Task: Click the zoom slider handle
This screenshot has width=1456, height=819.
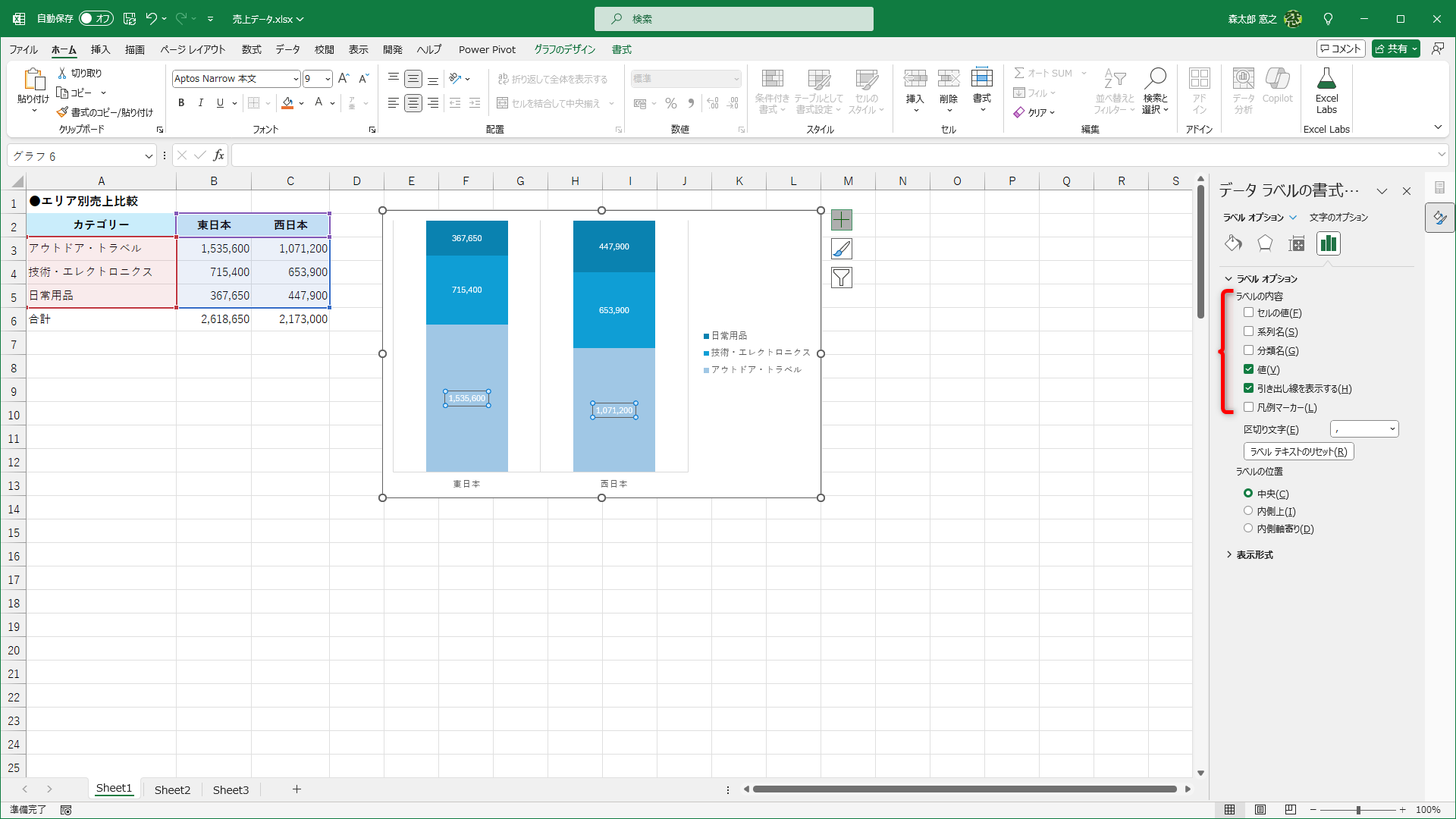Action: tap(1358, 810)
